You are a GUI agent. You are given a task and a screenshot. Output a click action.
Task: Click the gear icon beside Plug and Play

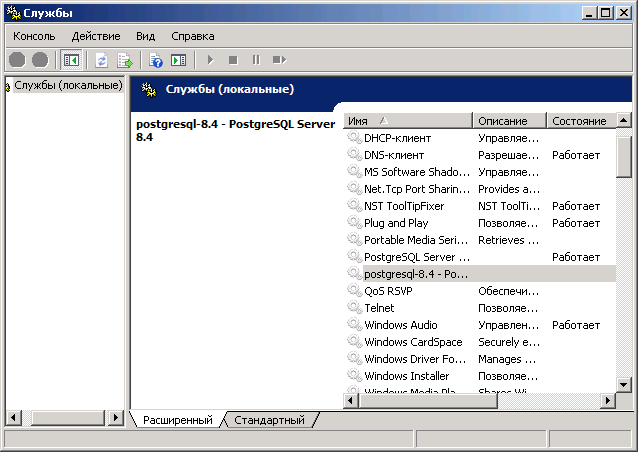pyautogui.click(x=354, y=223)
